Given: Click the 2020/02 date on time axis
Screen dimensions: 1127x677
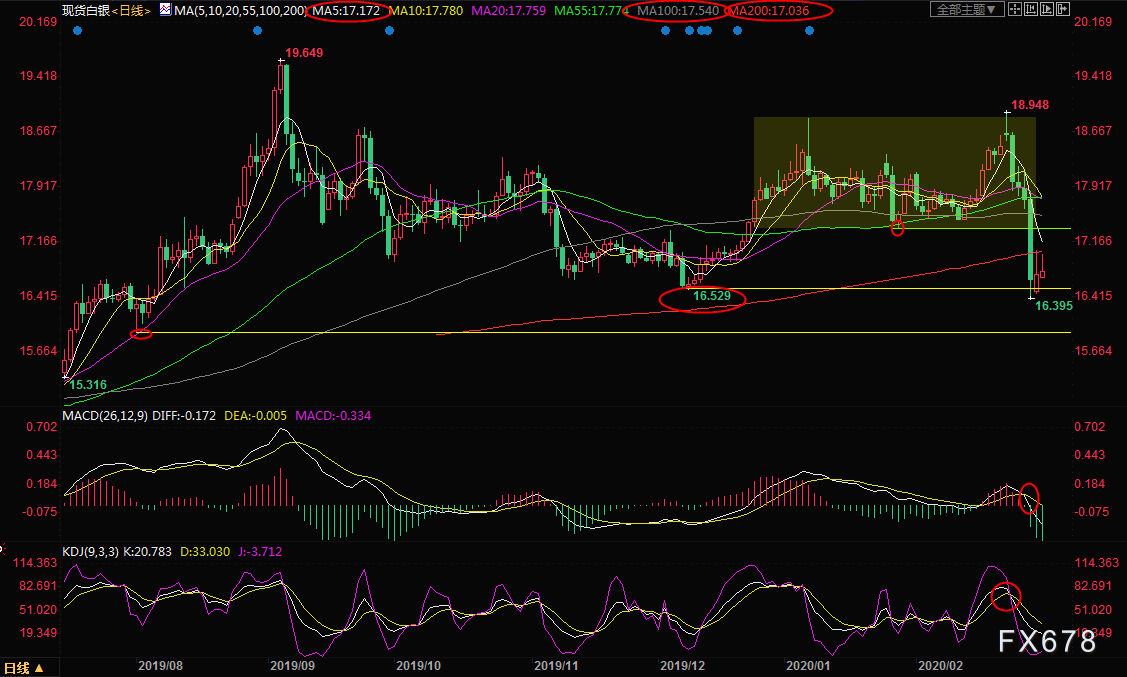Looking at the screenshot, I should click(x=941, y=666).
